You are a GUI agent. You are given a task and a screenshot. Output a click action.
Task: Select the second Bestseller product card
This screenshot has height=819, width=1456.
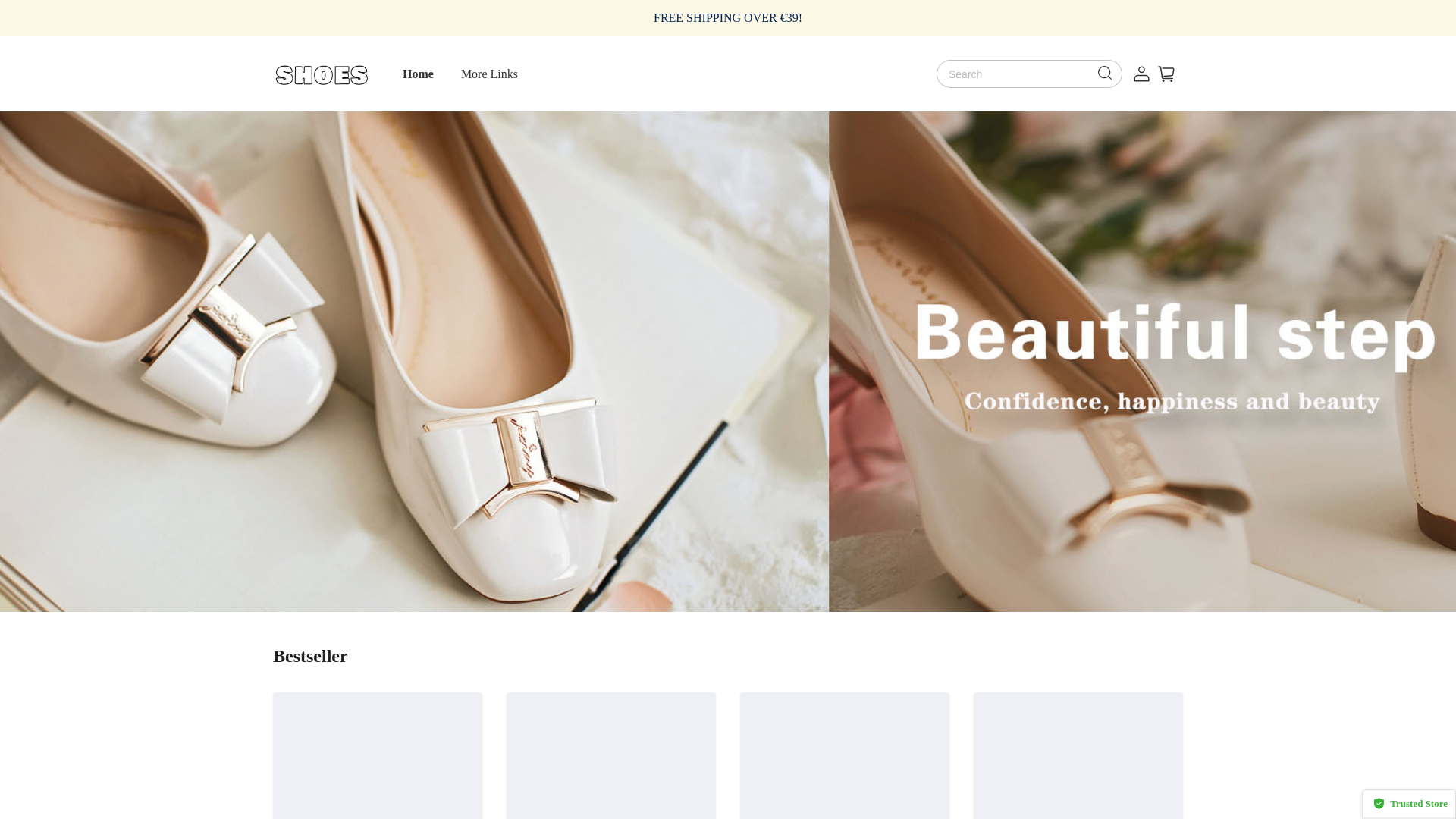click(x=611, y=755)
